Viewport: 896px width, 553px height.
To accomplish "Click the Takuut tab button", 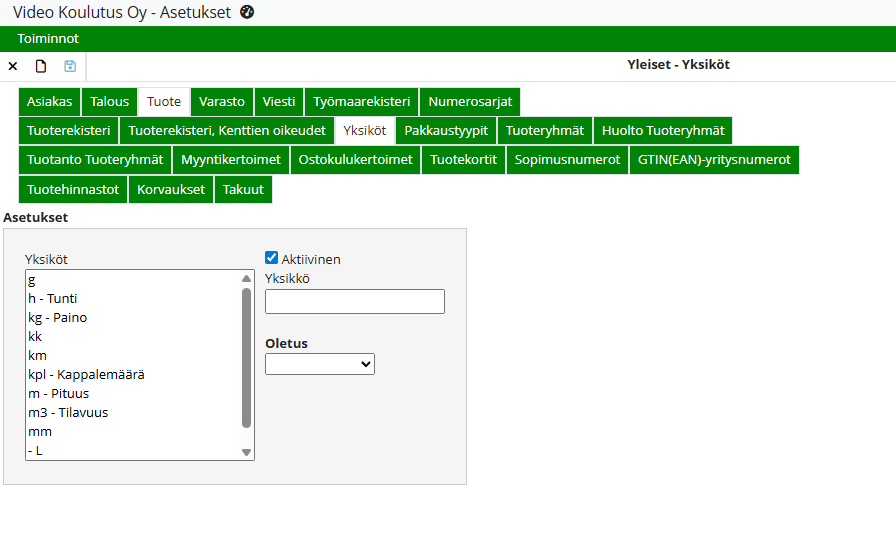I will 243,189.
